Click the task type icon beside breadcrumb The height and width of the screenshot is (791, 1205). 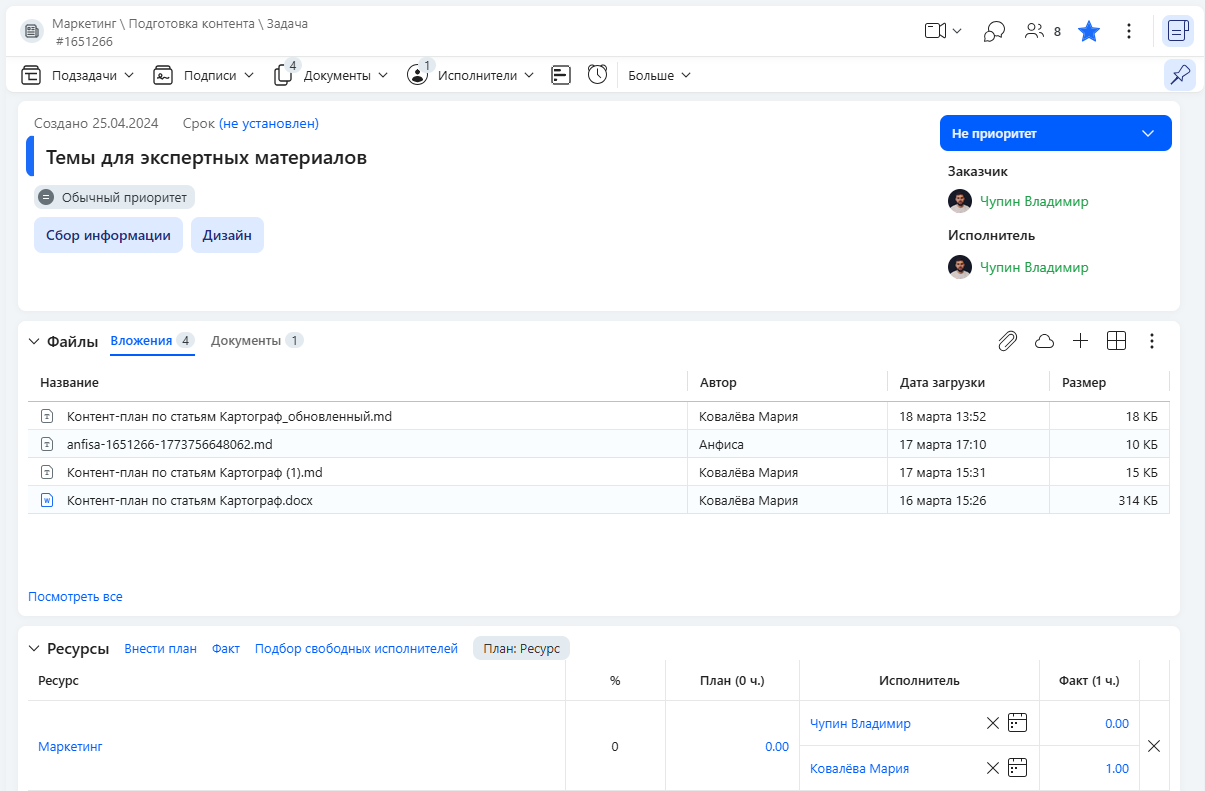(x=32, y=31)
